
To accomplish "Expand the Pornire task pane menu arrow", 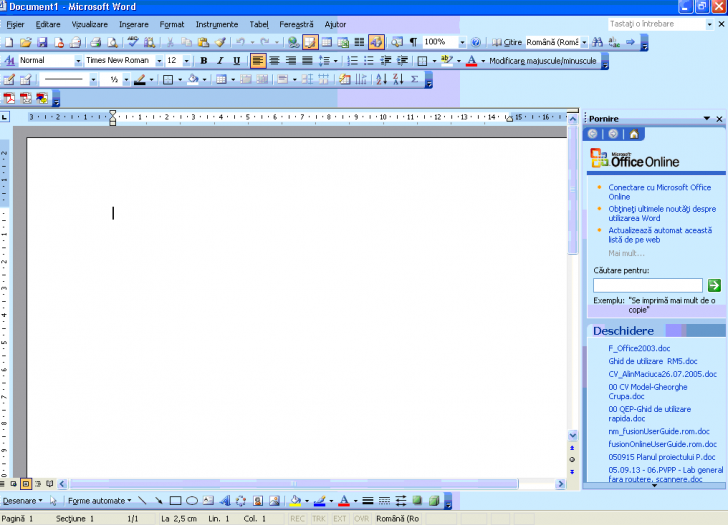I will tap(707, 119).
